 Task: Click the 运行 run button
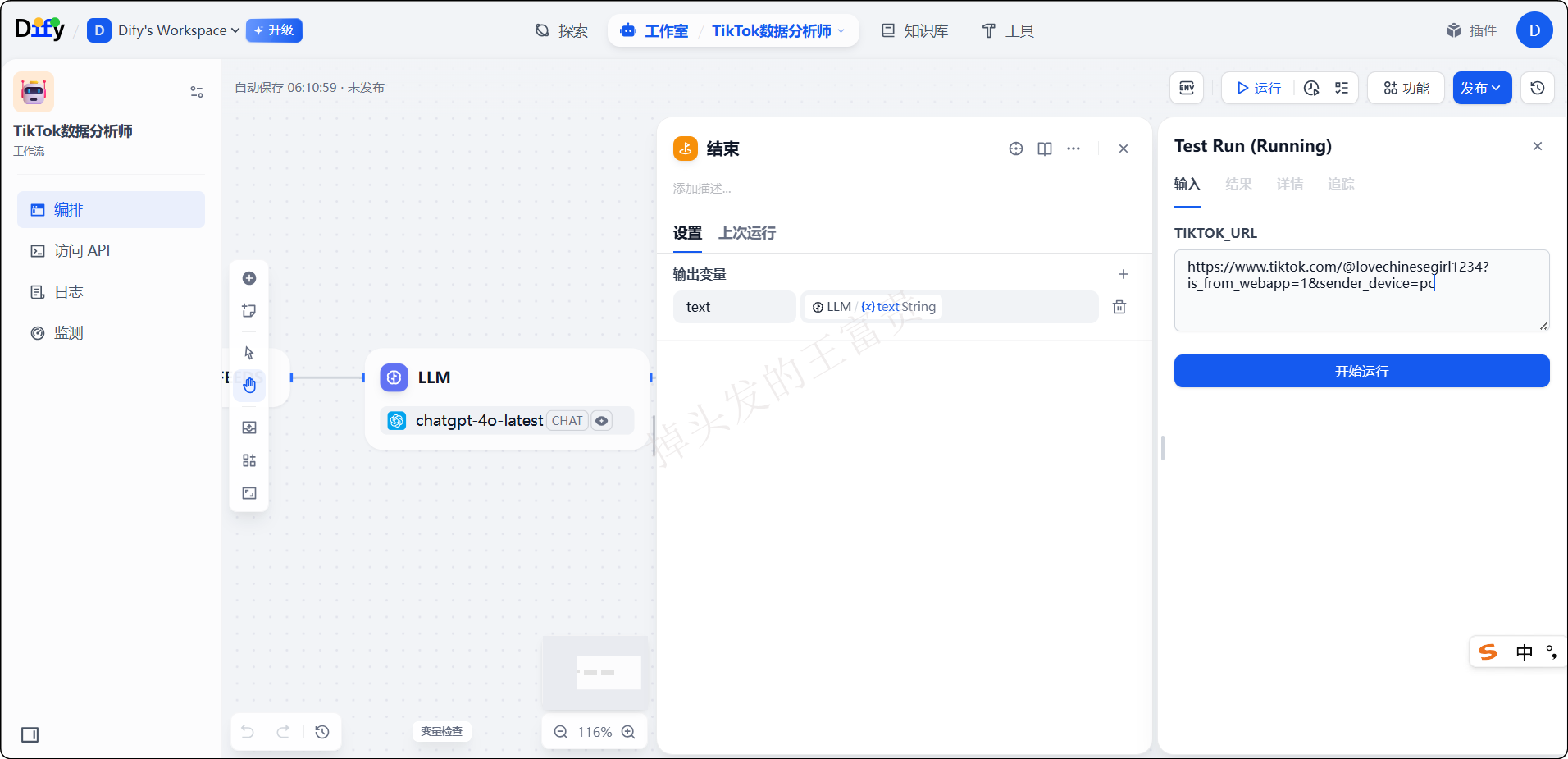coord(1259,88)
